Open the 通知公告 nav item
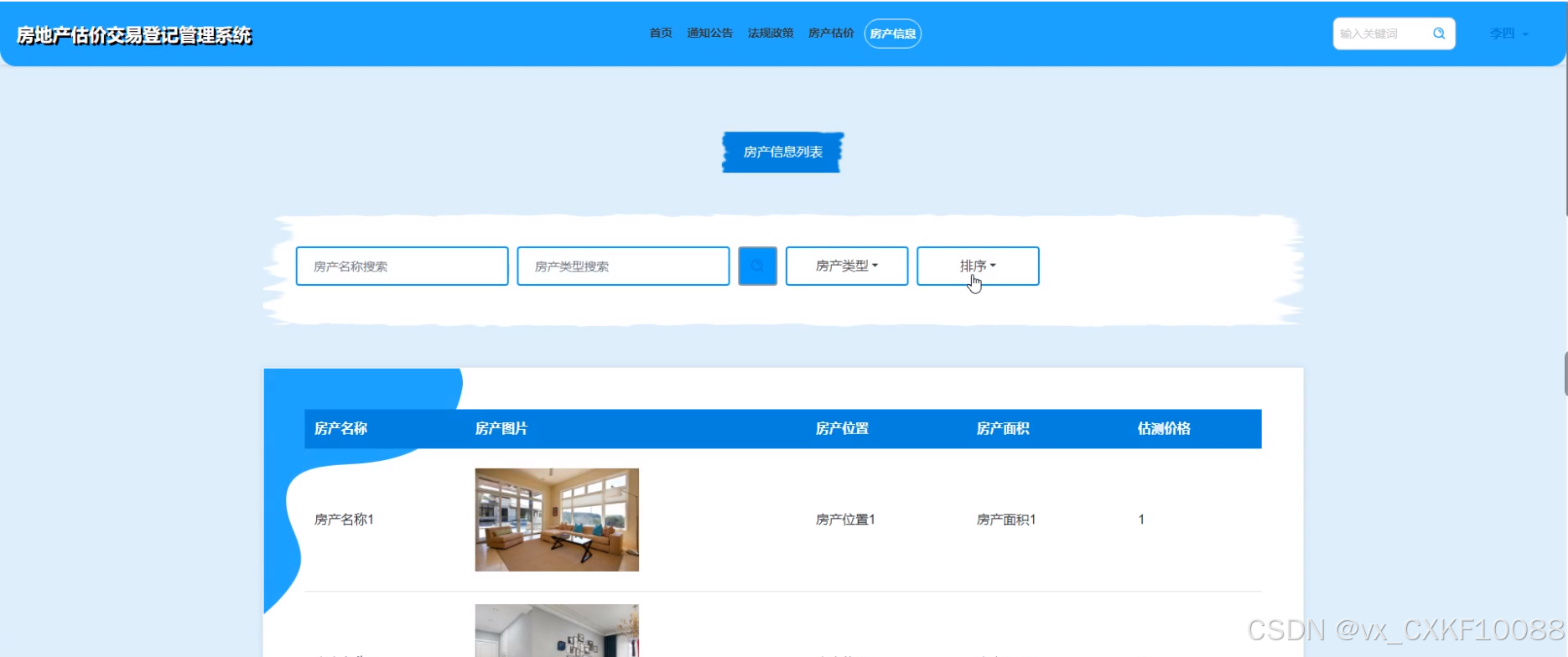1568x657 pixels. point(709,34)
